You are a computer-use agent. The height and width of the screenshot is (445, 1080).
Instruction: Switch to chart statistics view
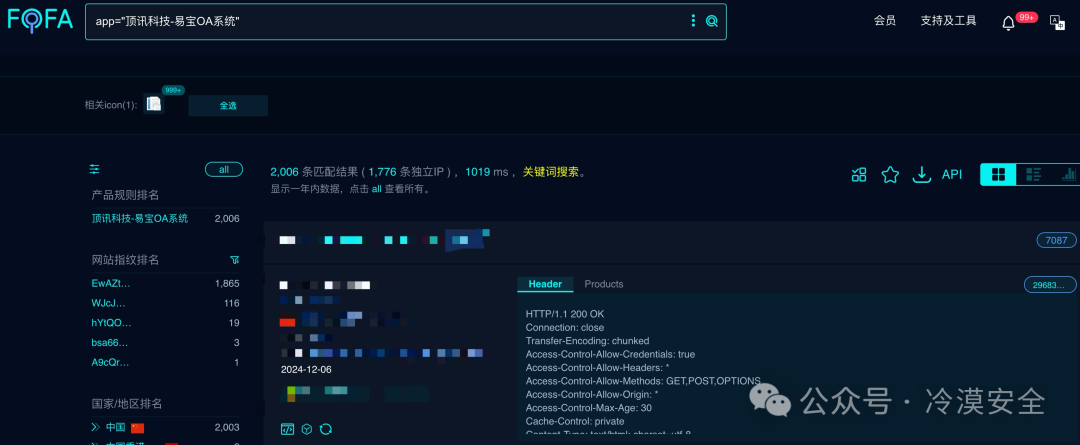[1068, 174]
